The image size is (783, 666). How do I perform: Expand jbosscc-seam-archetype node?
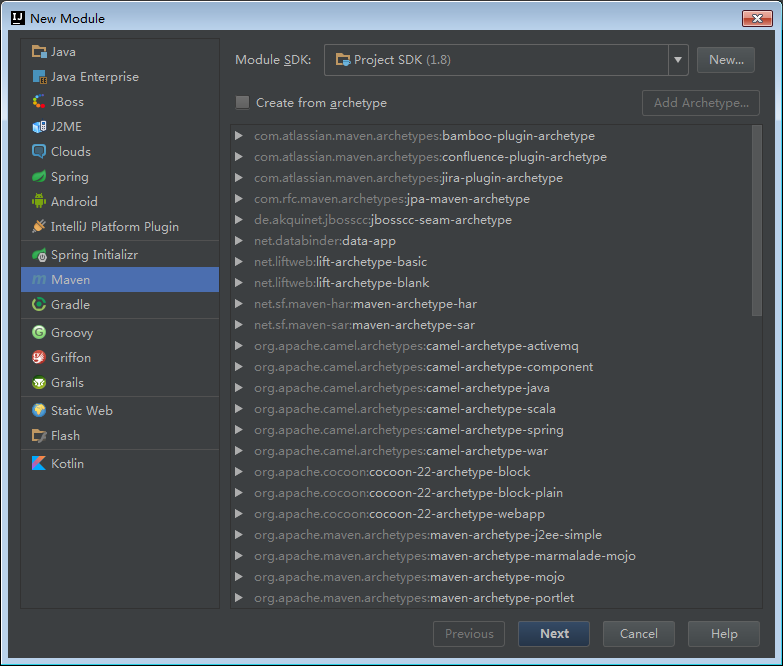pos(239,220)
